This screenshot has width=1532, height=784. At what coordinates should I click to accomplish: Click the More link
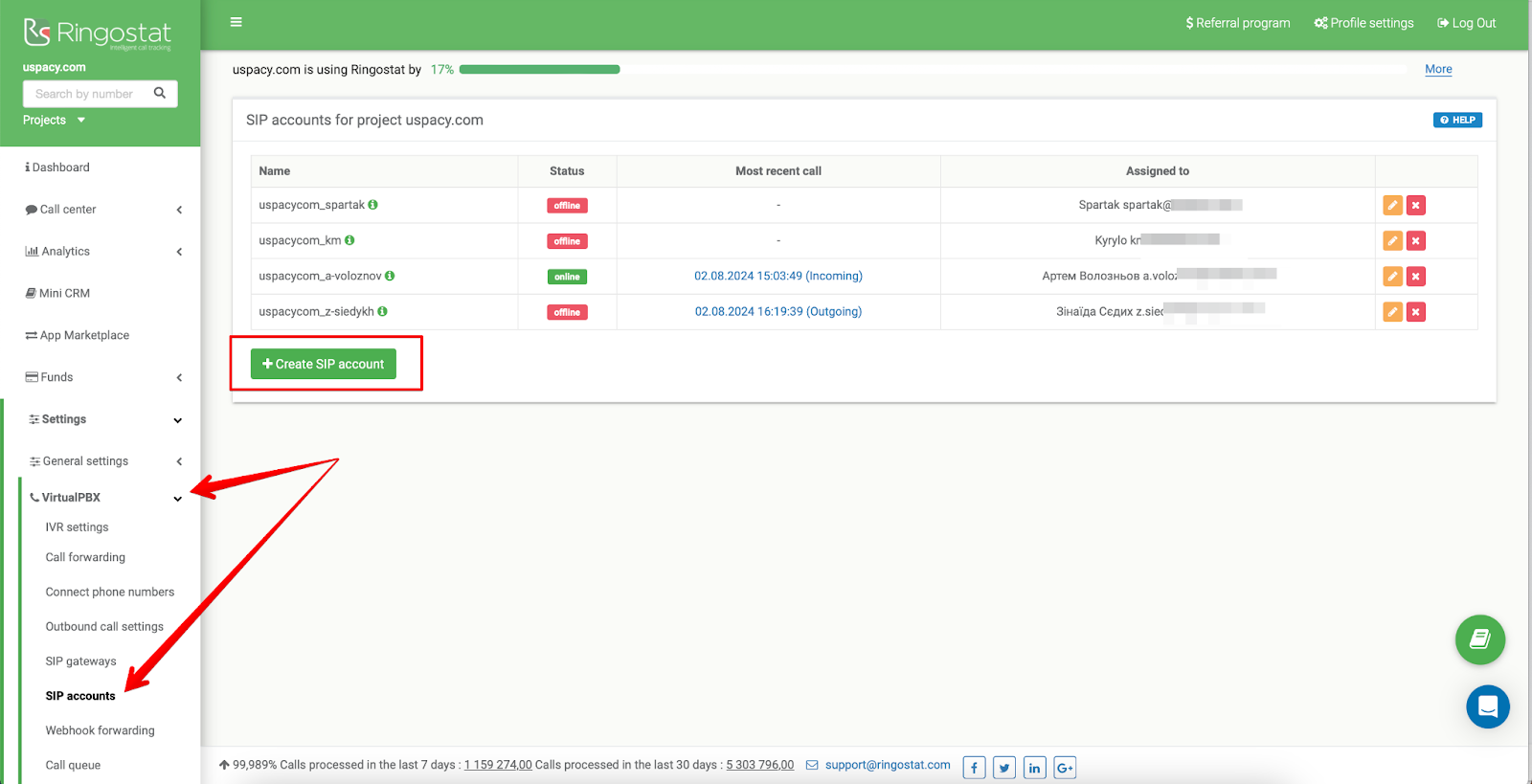(x=1438, y=69)
